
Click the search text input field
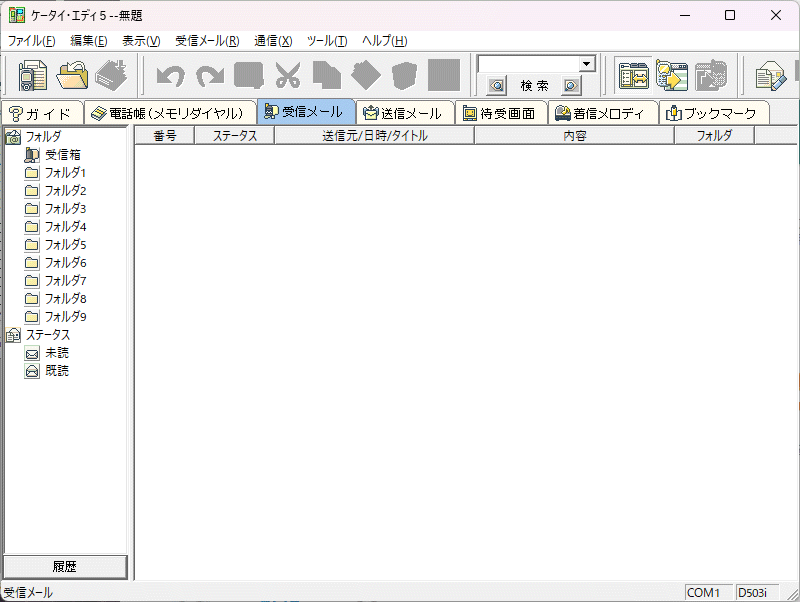click(x=528, y=64)
